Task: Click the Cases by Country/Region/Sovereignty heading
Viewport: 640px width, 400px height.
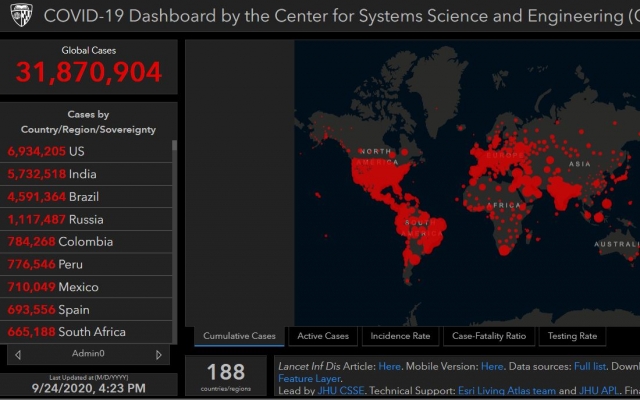Action: pos(88,122)
